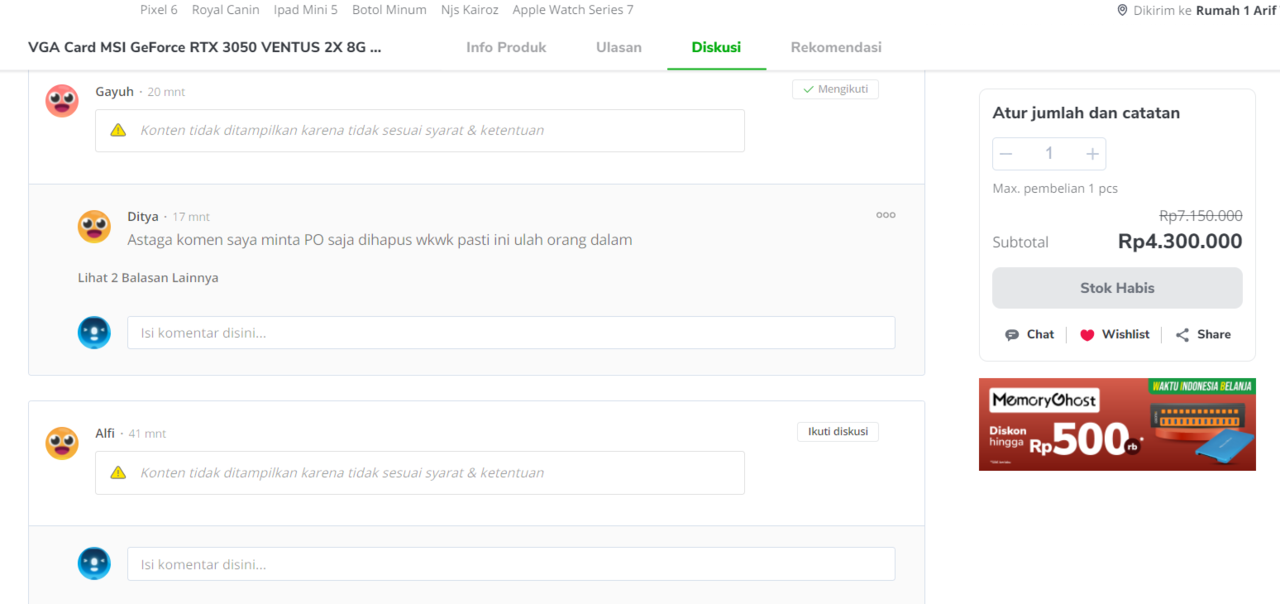Click Alfi's avatar icon

click(x=62, y=443)
